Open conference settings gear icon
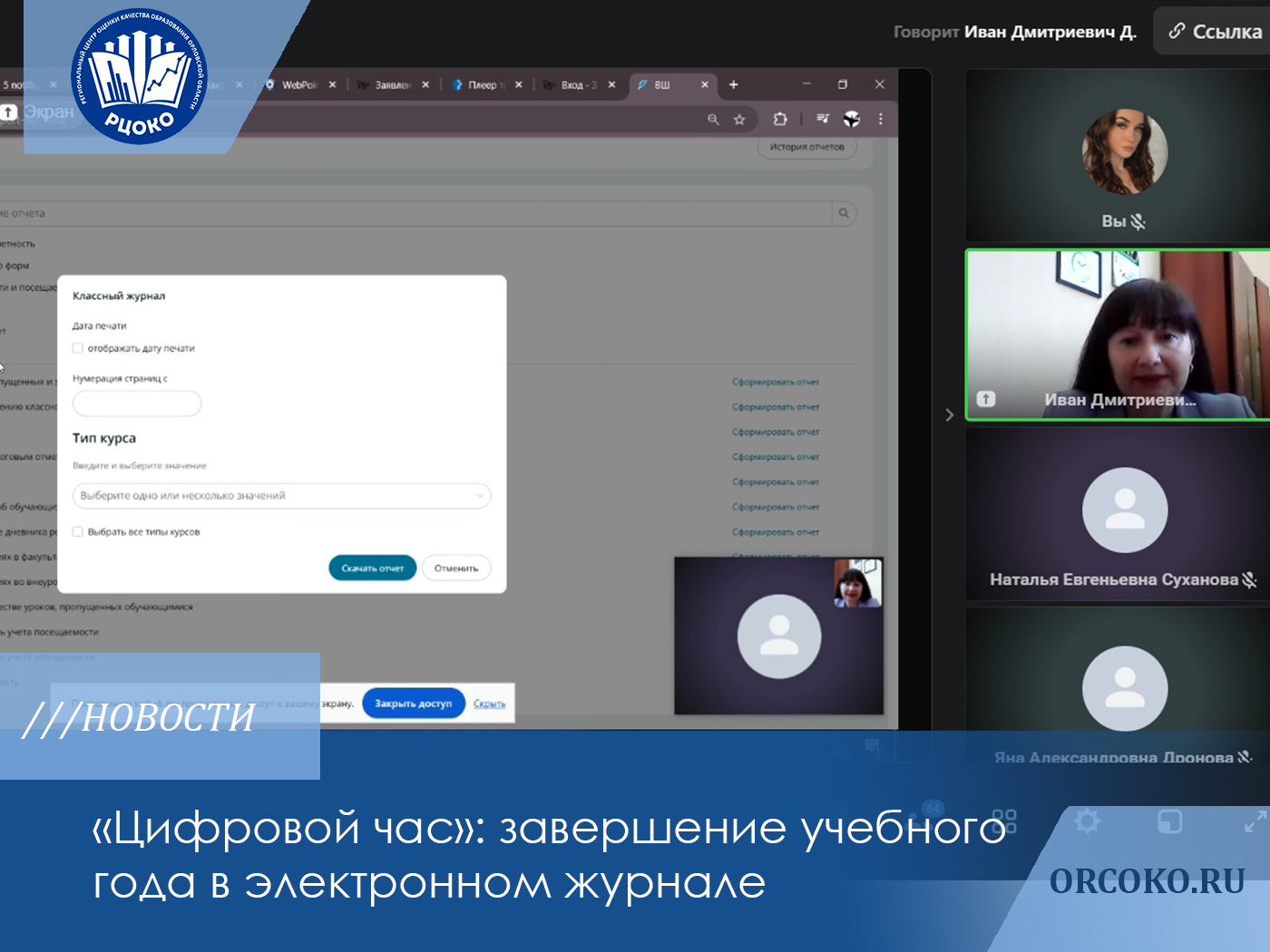Screen dimensions: 1270x952 [1087, 821]
